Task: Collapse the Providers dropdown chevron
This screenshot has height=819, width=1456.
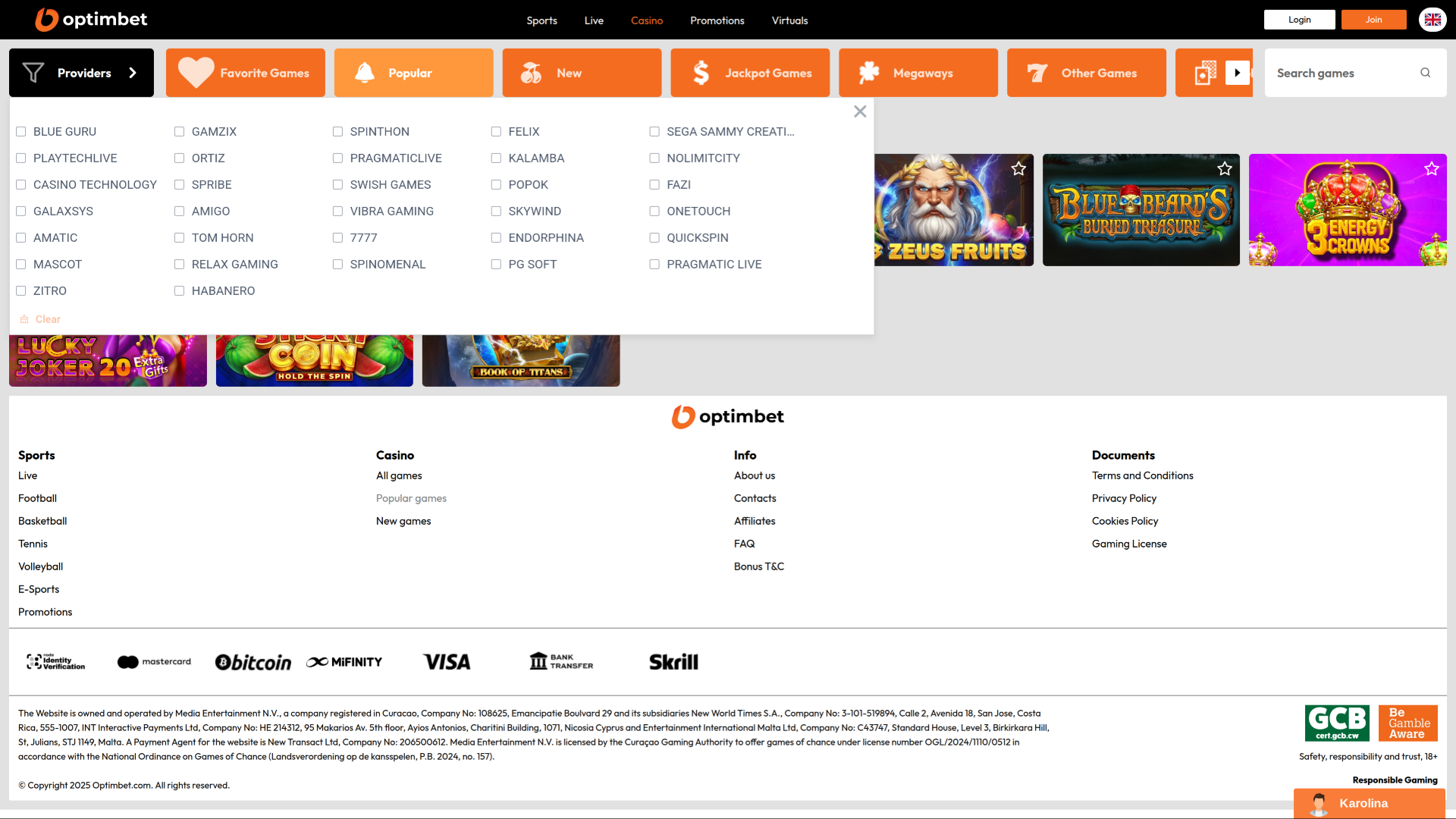Action: click(x=133, y=73)
